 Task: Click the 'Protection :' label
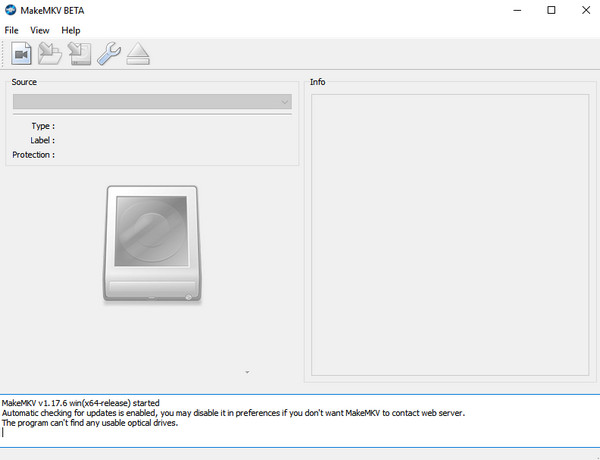34,155
